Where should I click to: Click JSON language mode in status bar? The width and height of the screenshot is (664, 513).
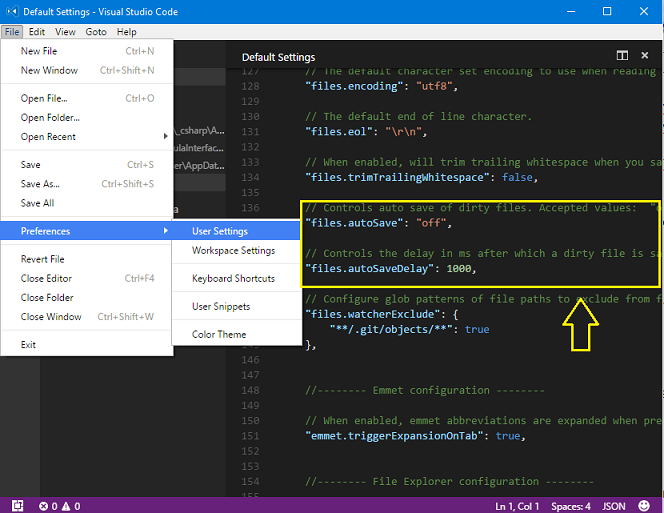pos(614,506)
